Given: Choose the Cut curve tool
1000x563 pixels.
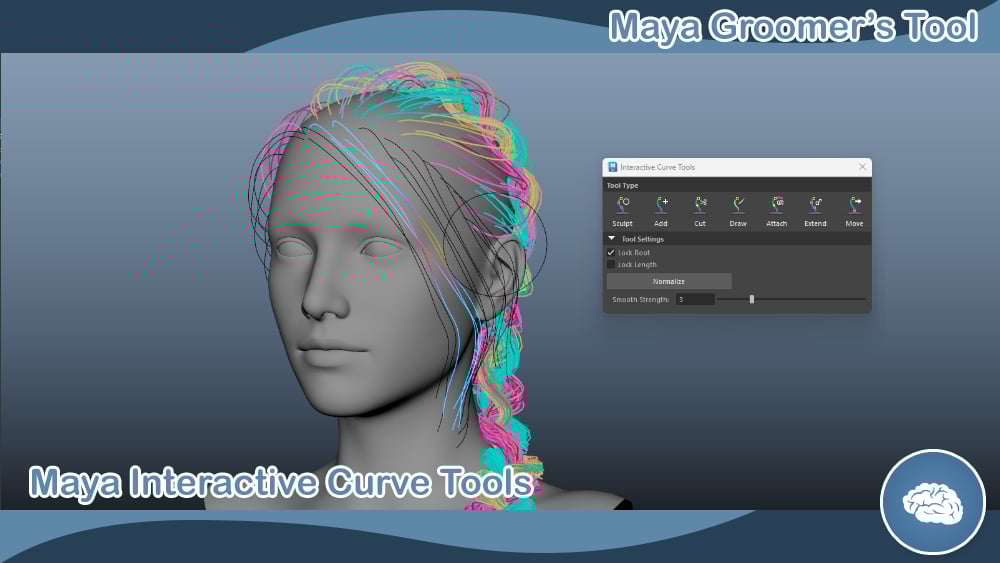Looking at the screenshot, I should click(x=700, y=211).
